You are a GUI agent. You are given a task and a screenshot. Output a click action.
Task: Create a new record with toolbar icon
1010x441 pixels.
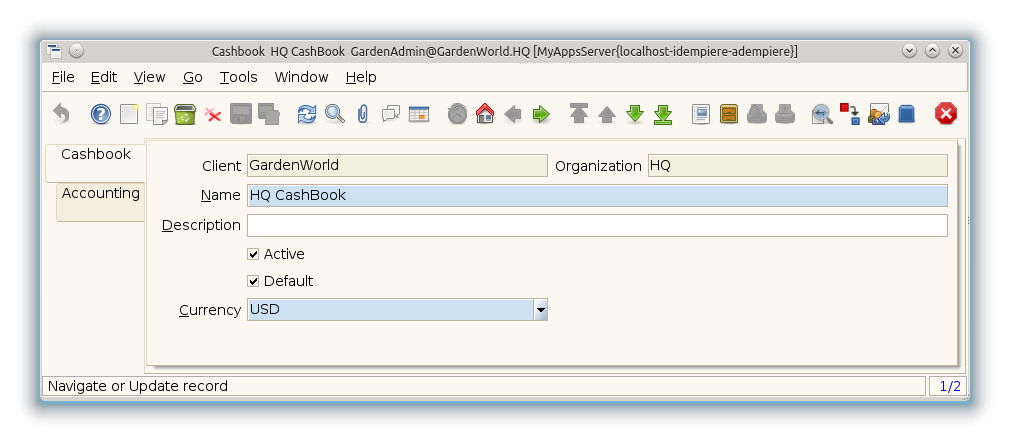[x=129, y=114]
